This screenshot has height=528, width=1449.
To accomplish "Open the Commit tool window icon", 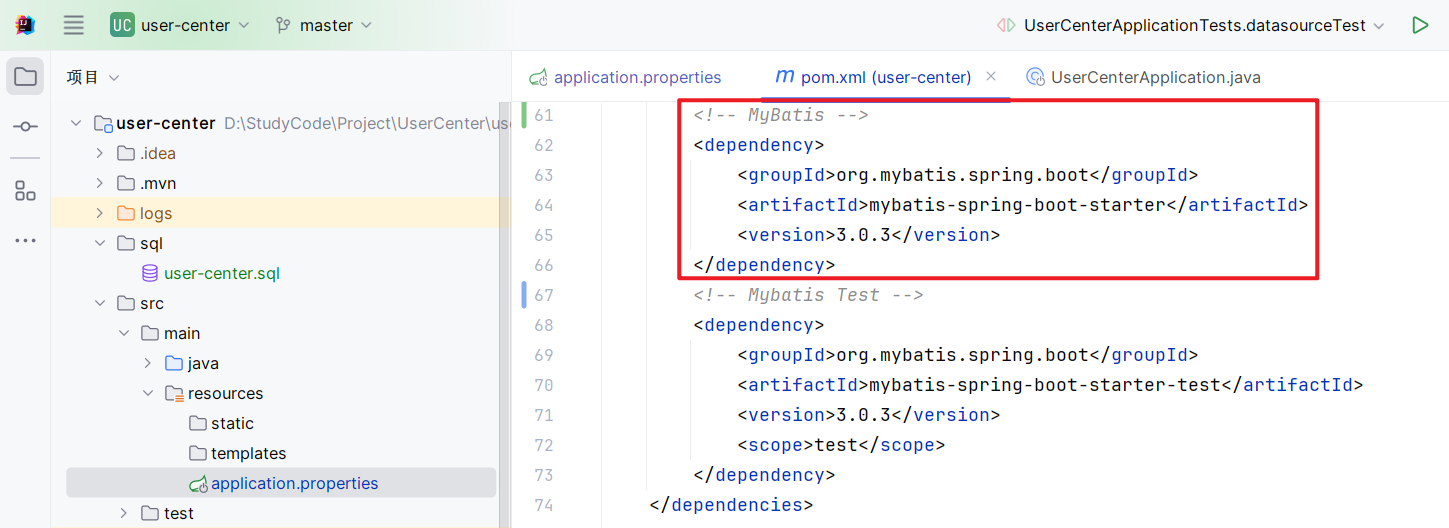I will coord(25,127).
